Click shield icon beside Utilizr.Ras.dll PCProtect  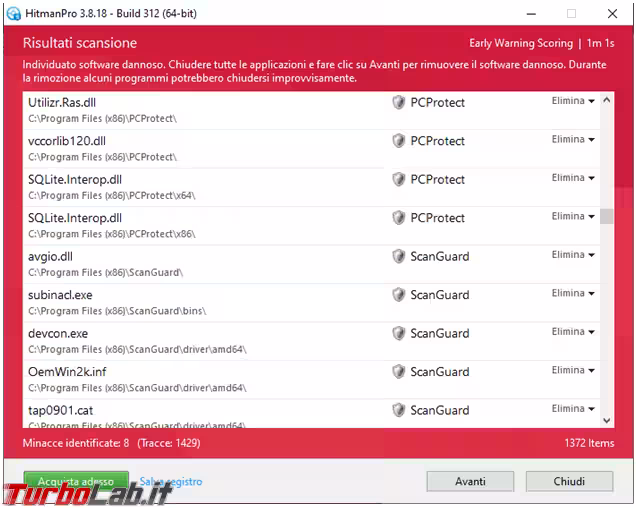[399, 102]
